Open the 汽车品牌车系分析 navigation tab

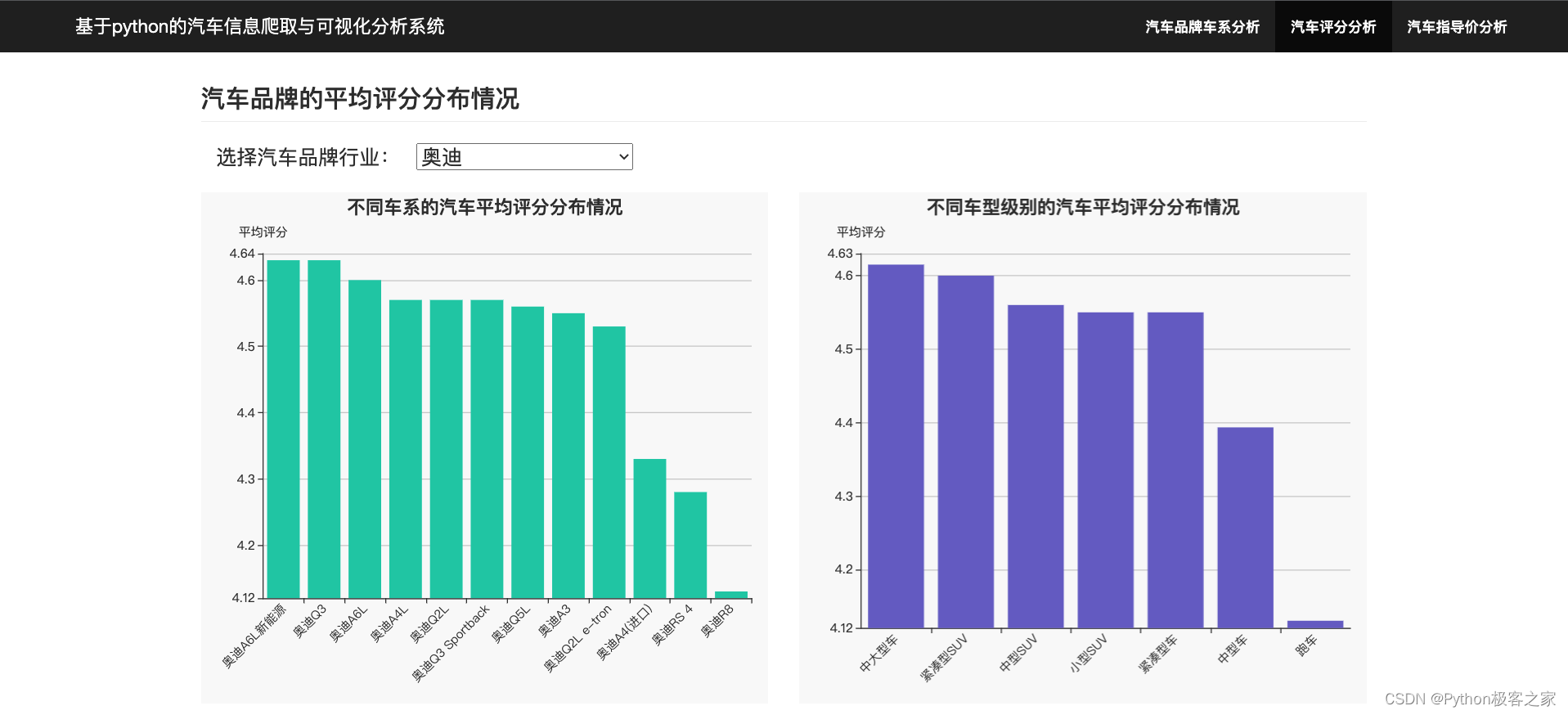pos(1202,27)
